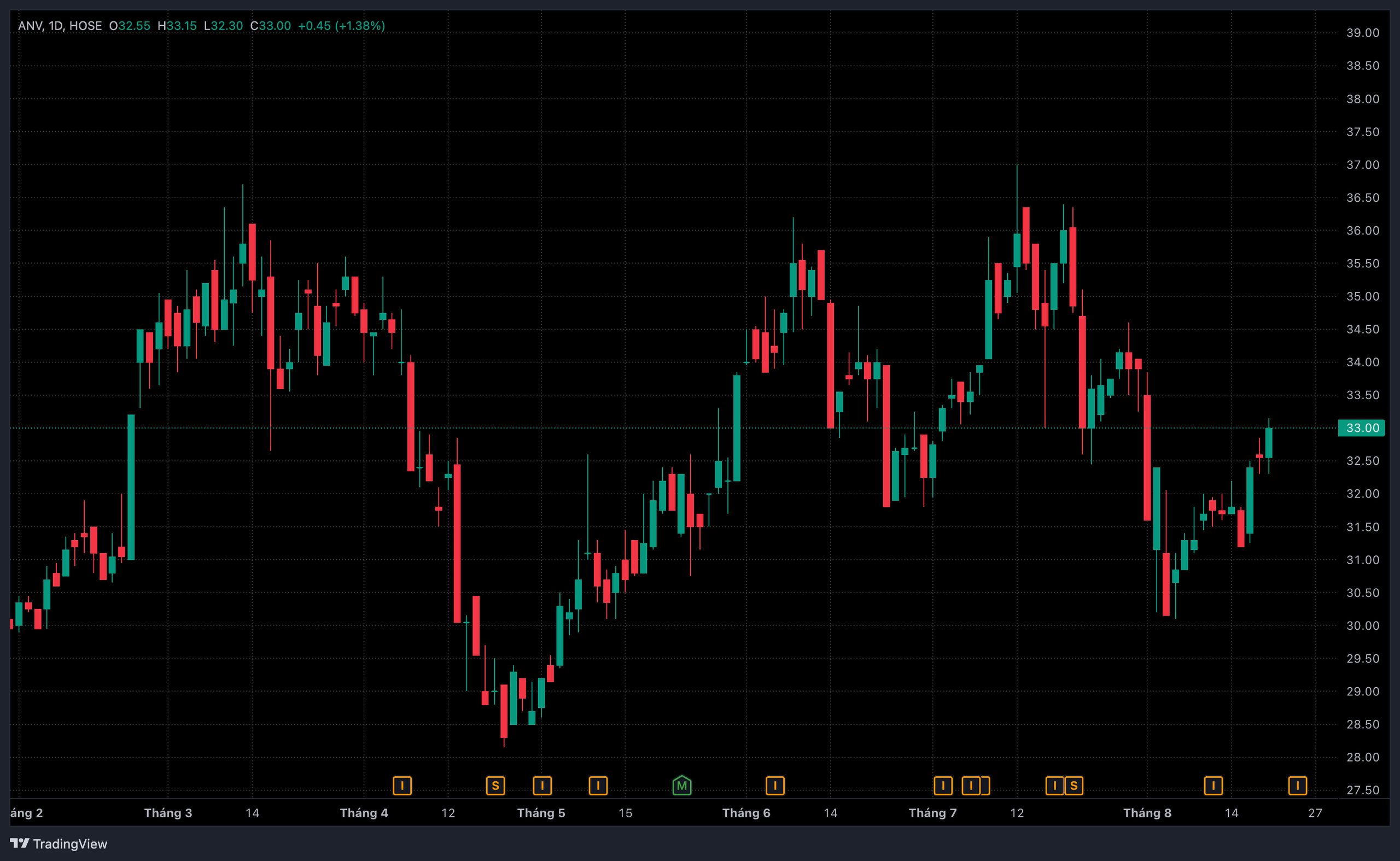The height and width of the screenshot is (861, 1400).
Task: Click the 33.50 price axis label
Action: click(x=1363, y=395)
